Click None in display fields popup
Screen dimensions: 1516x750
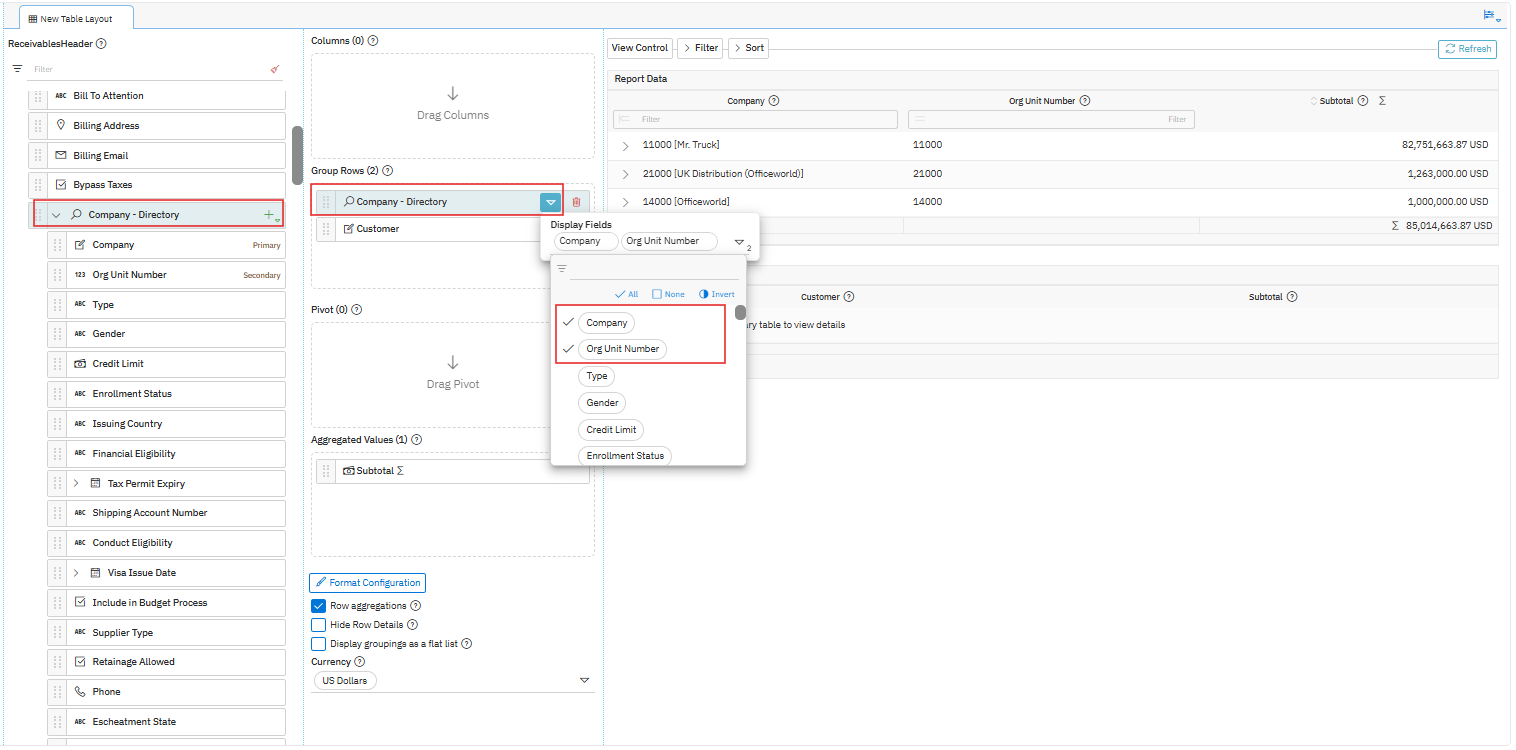click(669, 295)
